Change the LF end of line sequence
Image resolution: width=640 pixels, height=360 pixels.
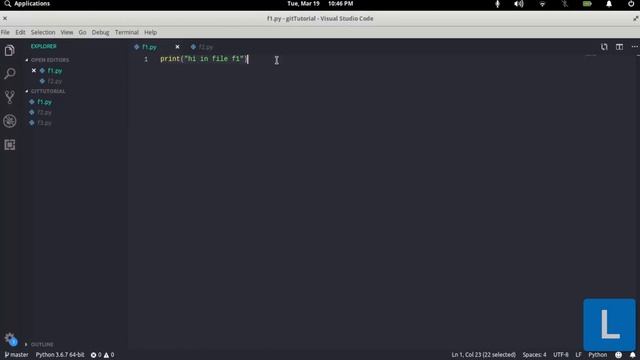coord(578,355)
